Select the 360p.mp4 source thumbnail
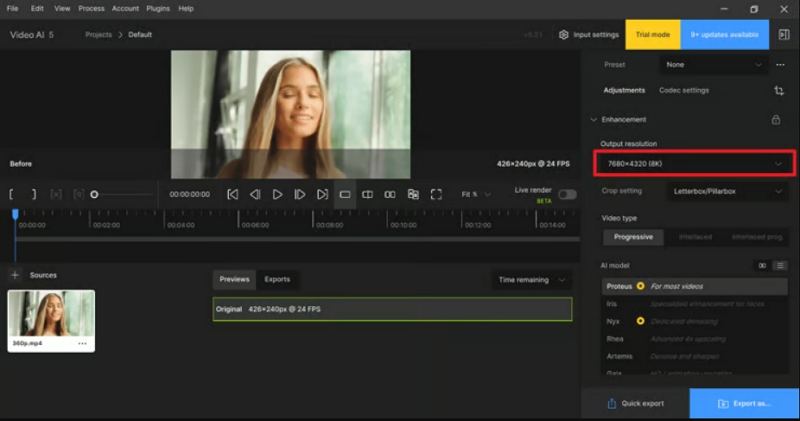The image size is (800, 421). [51, 321]
